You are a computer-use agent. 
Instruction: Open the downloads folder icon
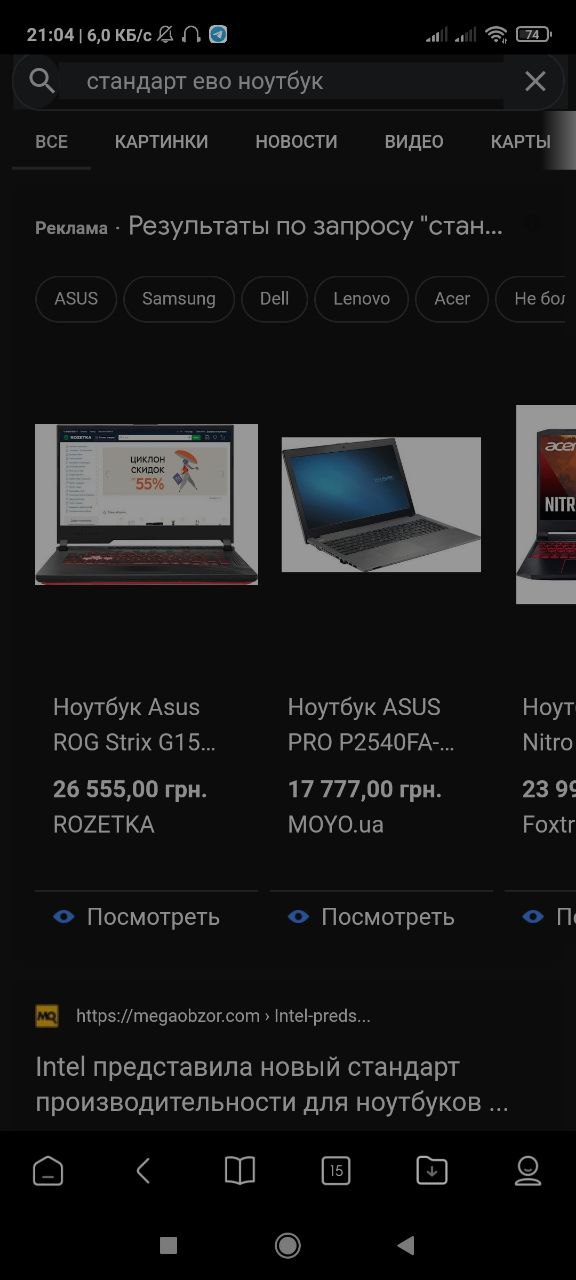[x=432, y=1170]
